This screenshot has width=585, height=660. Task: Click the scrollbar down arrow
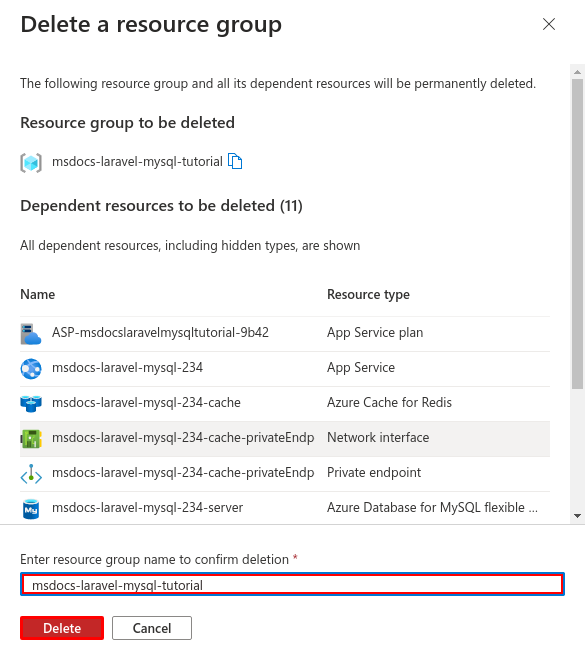coord(577,516)
